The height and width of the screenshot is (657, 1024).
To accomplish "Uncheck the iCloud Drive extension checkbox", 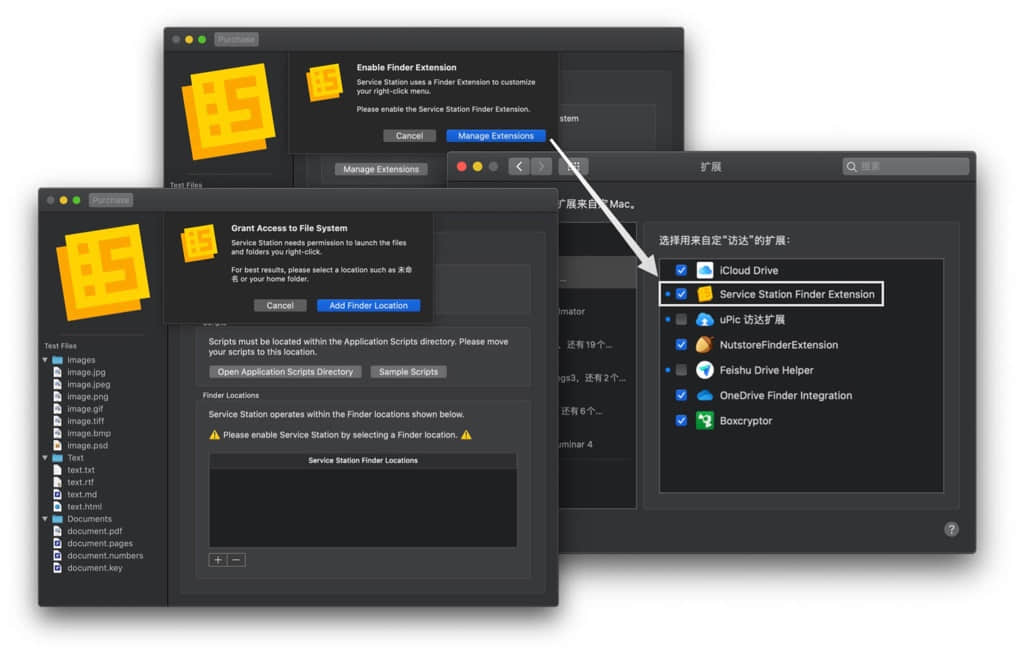I will point(681,270).
